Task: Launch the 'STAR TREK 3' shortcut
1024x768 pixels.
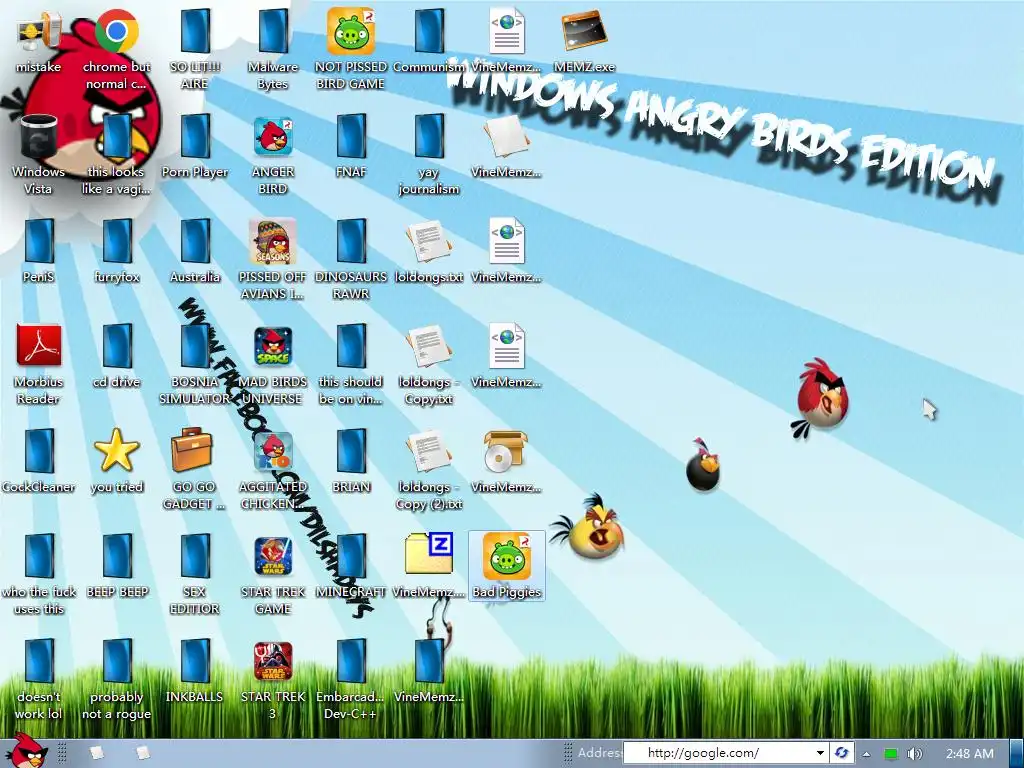Action: coord(273,681)
